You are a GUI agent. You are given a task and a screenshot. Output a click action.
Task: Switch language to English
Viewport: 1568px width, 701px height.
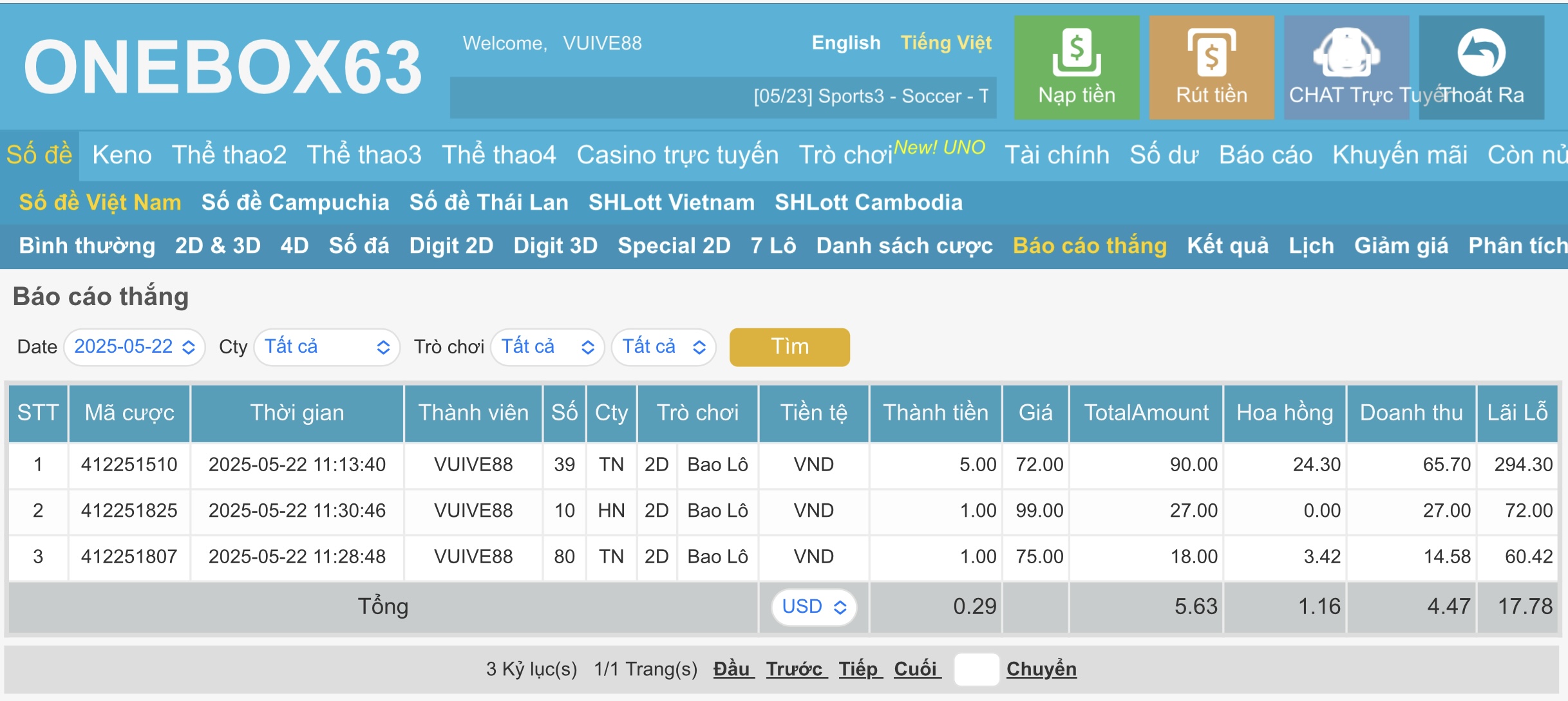click(x=845, y=42)
